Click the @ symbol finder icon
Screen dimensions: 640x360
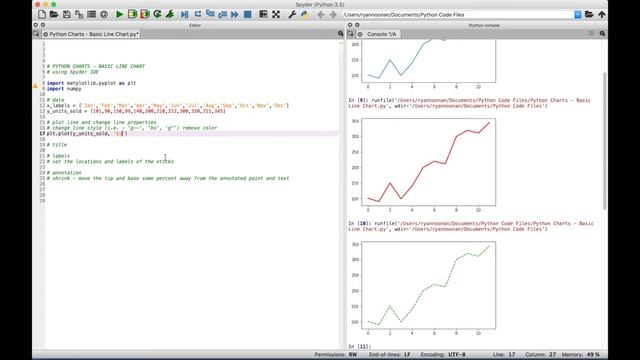(x=104, y=15)
